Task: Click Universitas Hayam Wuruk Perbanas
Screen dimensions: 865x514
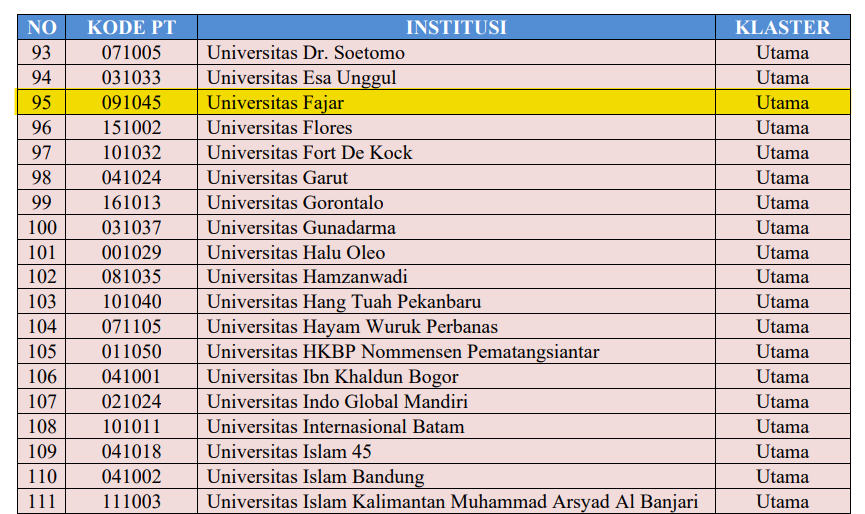Action: [x=352, y=327]
